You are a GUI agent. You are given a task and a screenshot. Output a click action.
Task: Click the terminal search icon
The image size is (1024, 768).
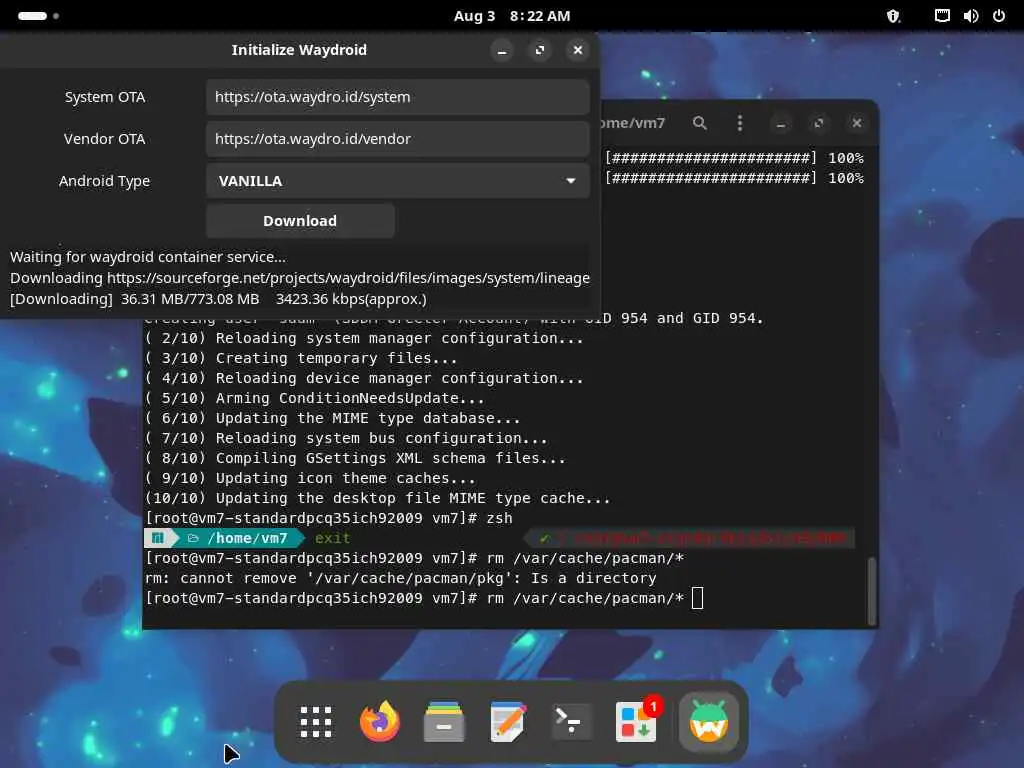point(699,123)
